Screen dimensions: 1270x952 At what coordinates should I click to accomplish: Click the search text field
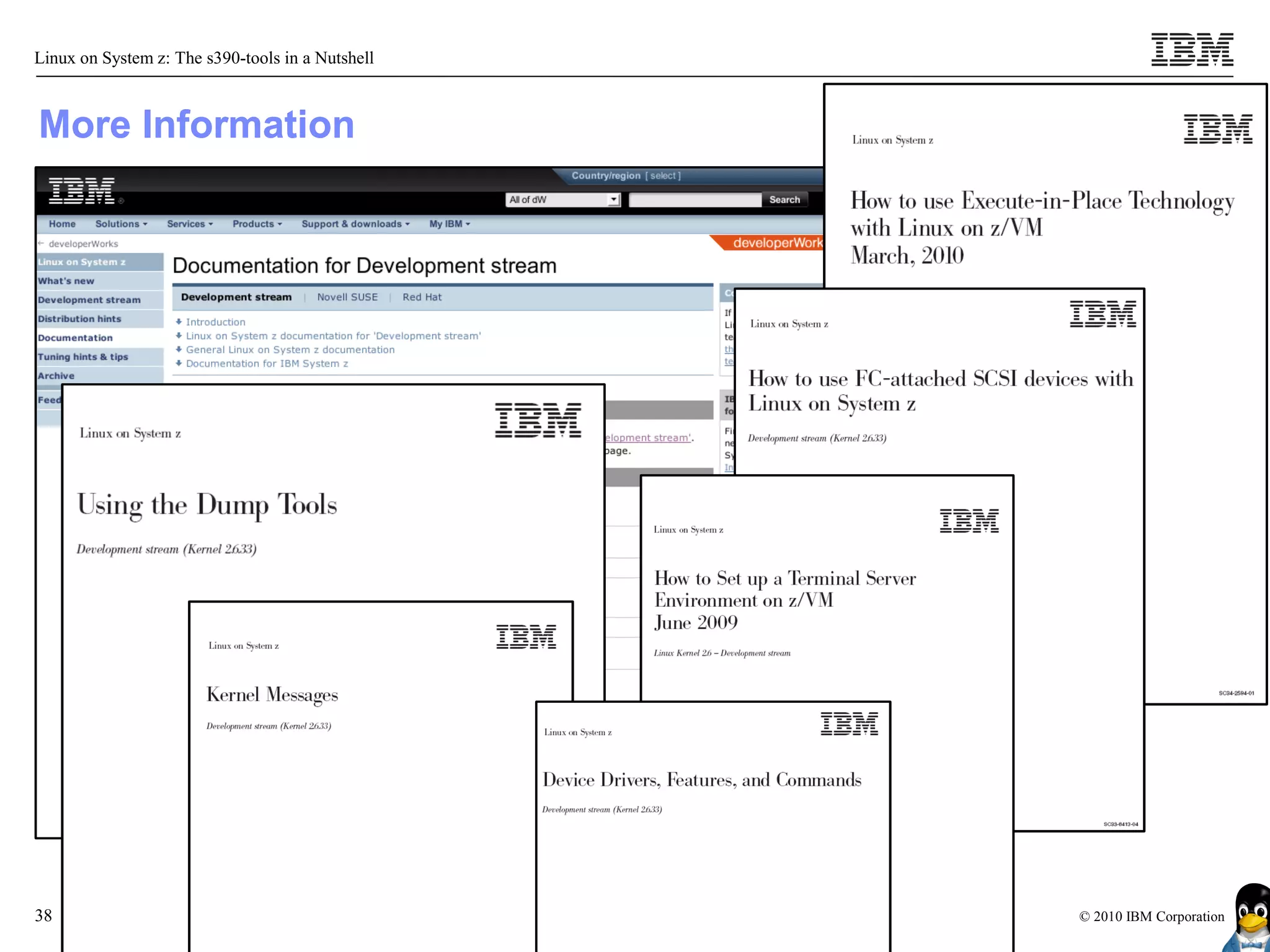[x=695, y=200]
